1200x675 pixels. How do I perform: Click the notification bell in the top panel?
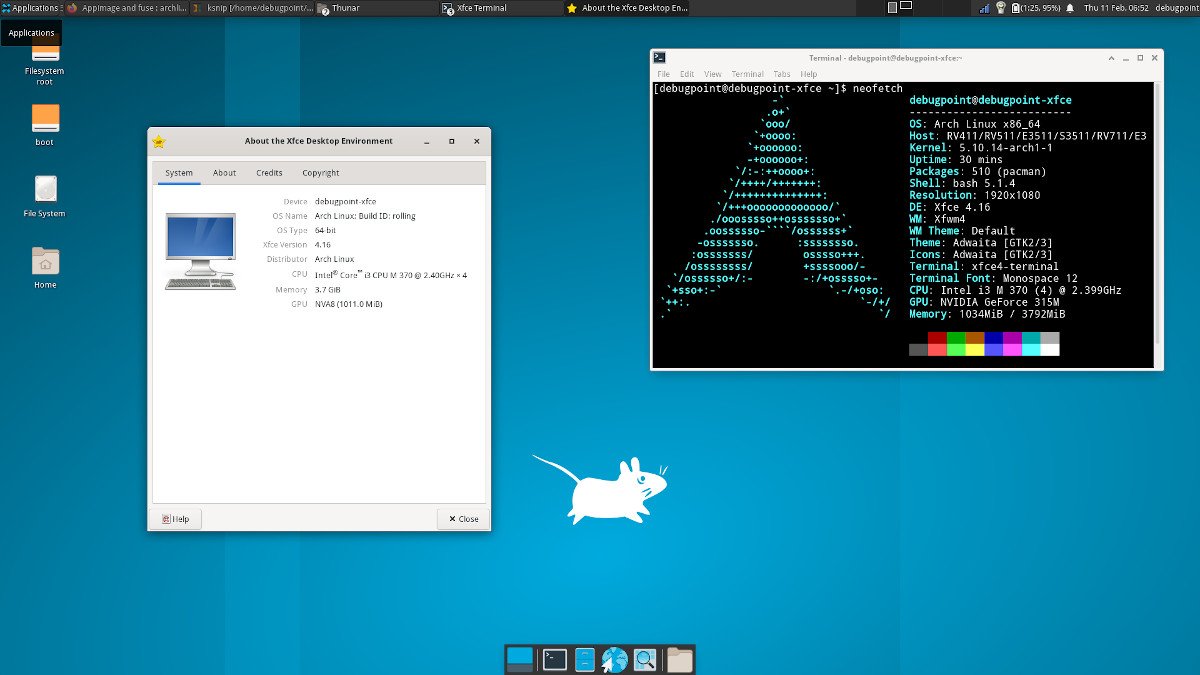[1071, 8]
